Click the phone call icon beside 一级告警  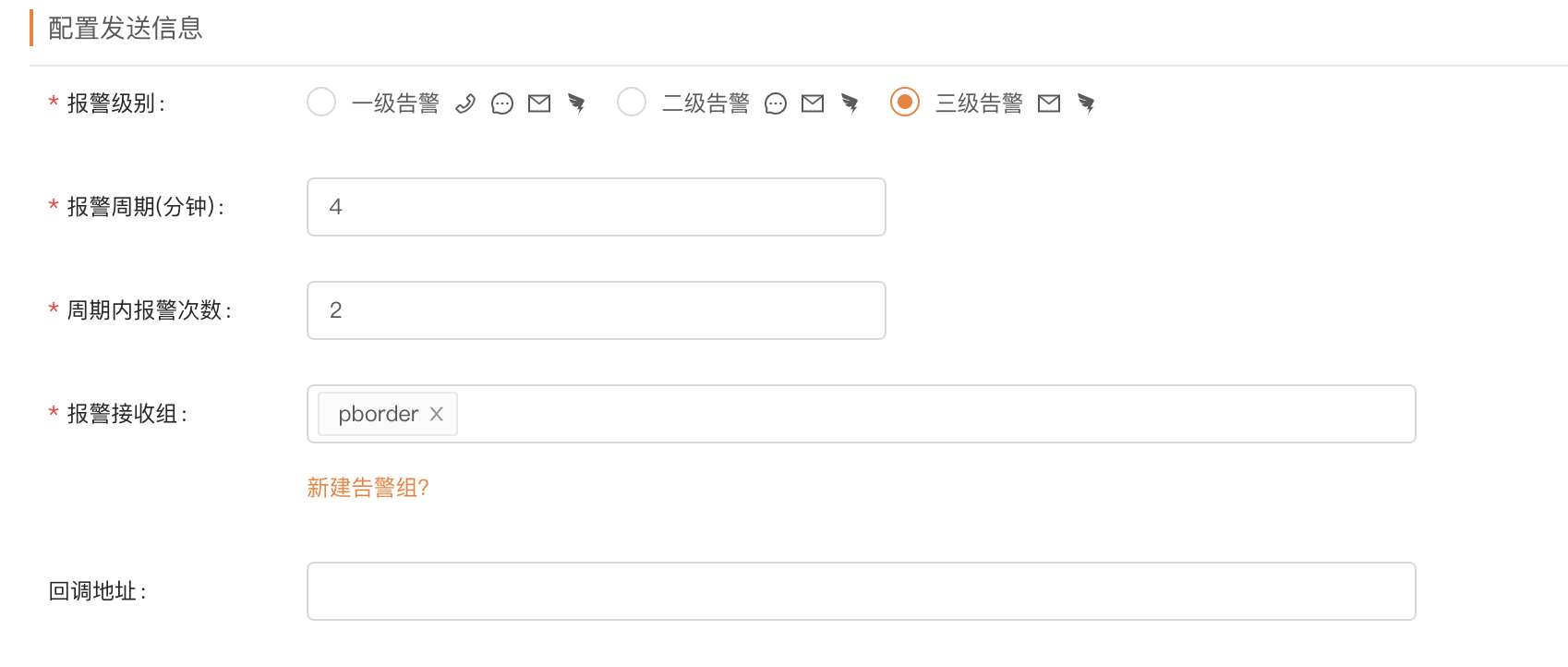465,103
